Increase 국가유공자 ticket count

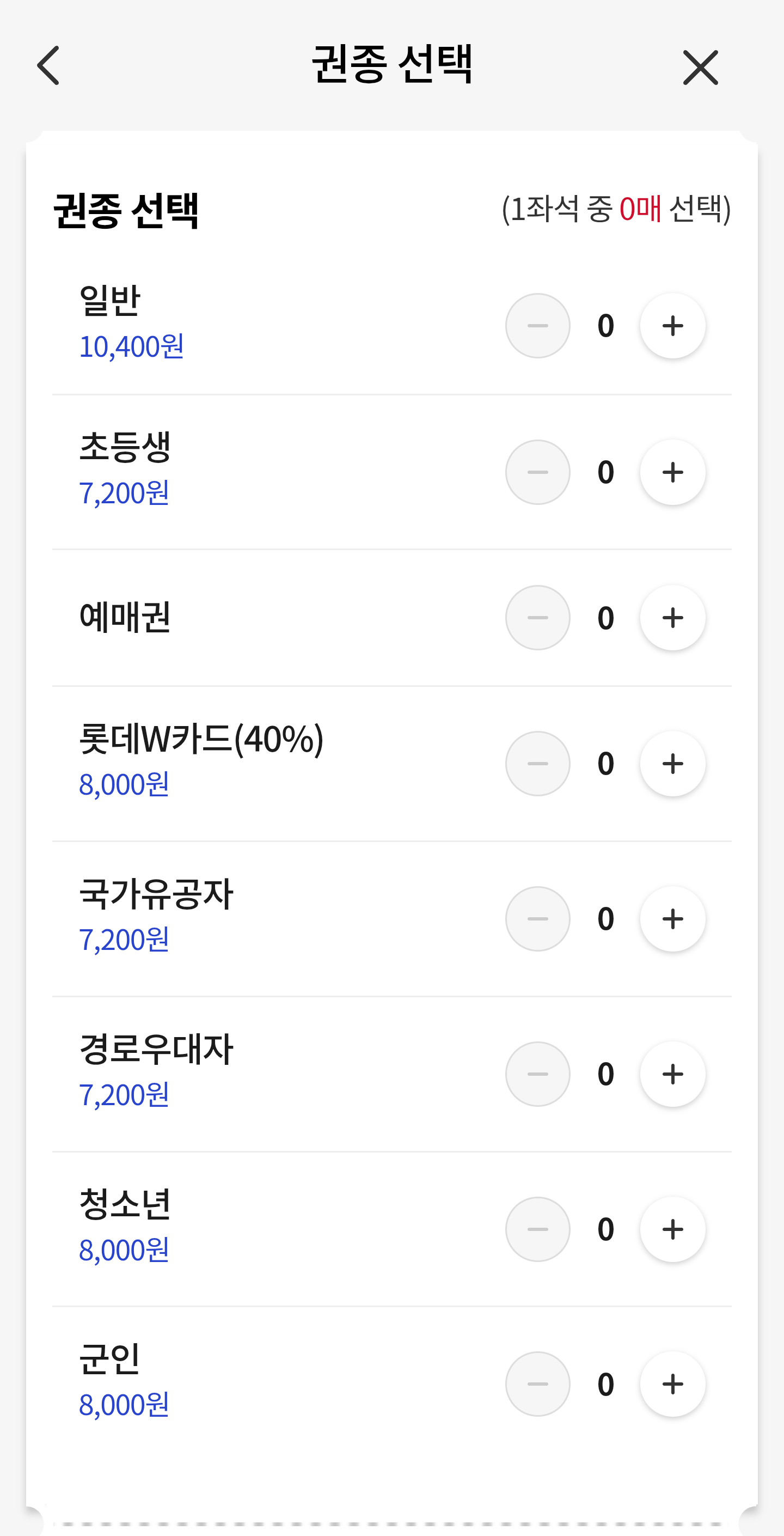(672, 919)
